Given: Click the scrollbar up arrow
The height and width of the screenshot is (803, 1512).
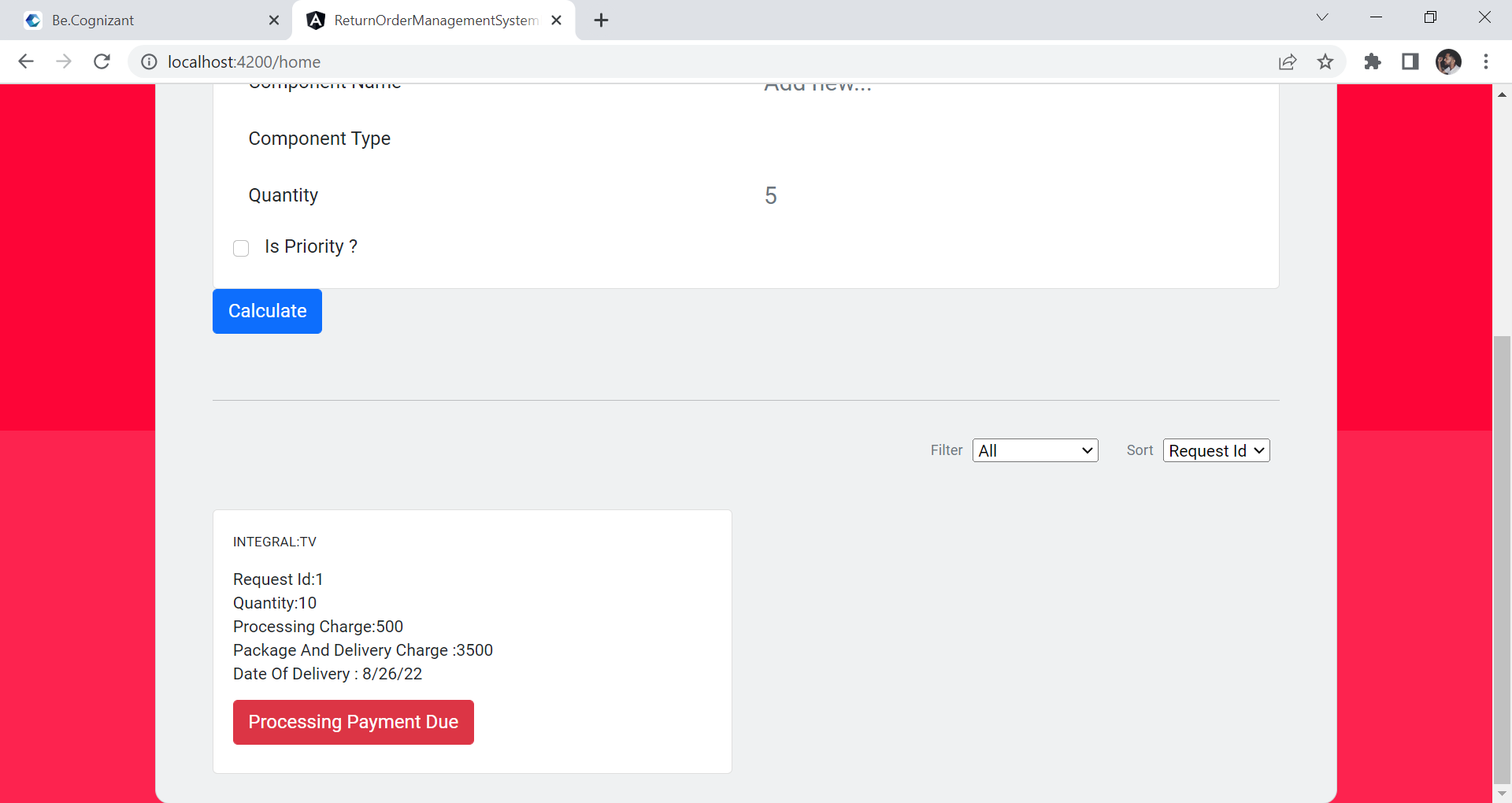Looking at the screenshot, I should 1502,94.
